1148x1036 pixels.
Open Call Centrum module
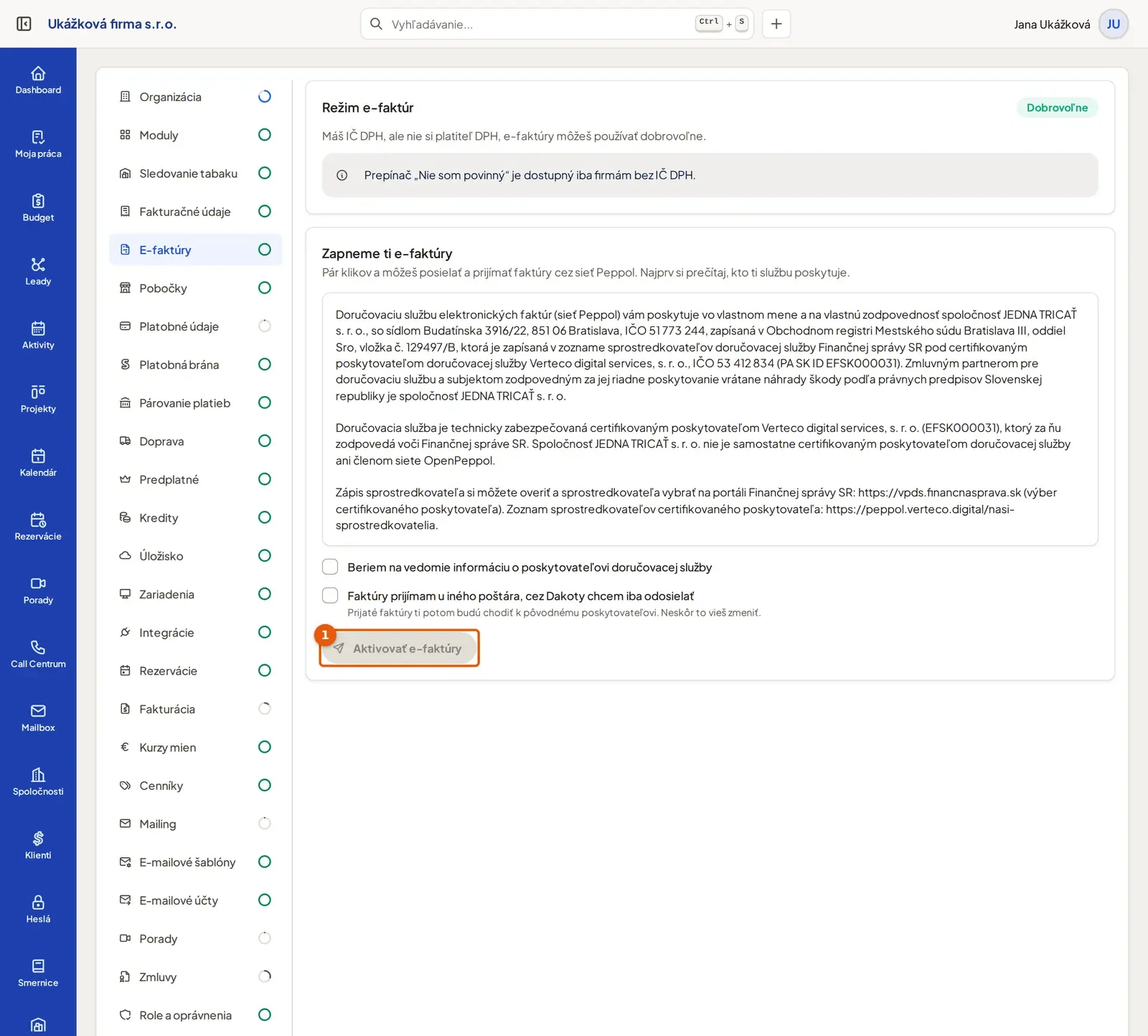(x=38, y=655)
